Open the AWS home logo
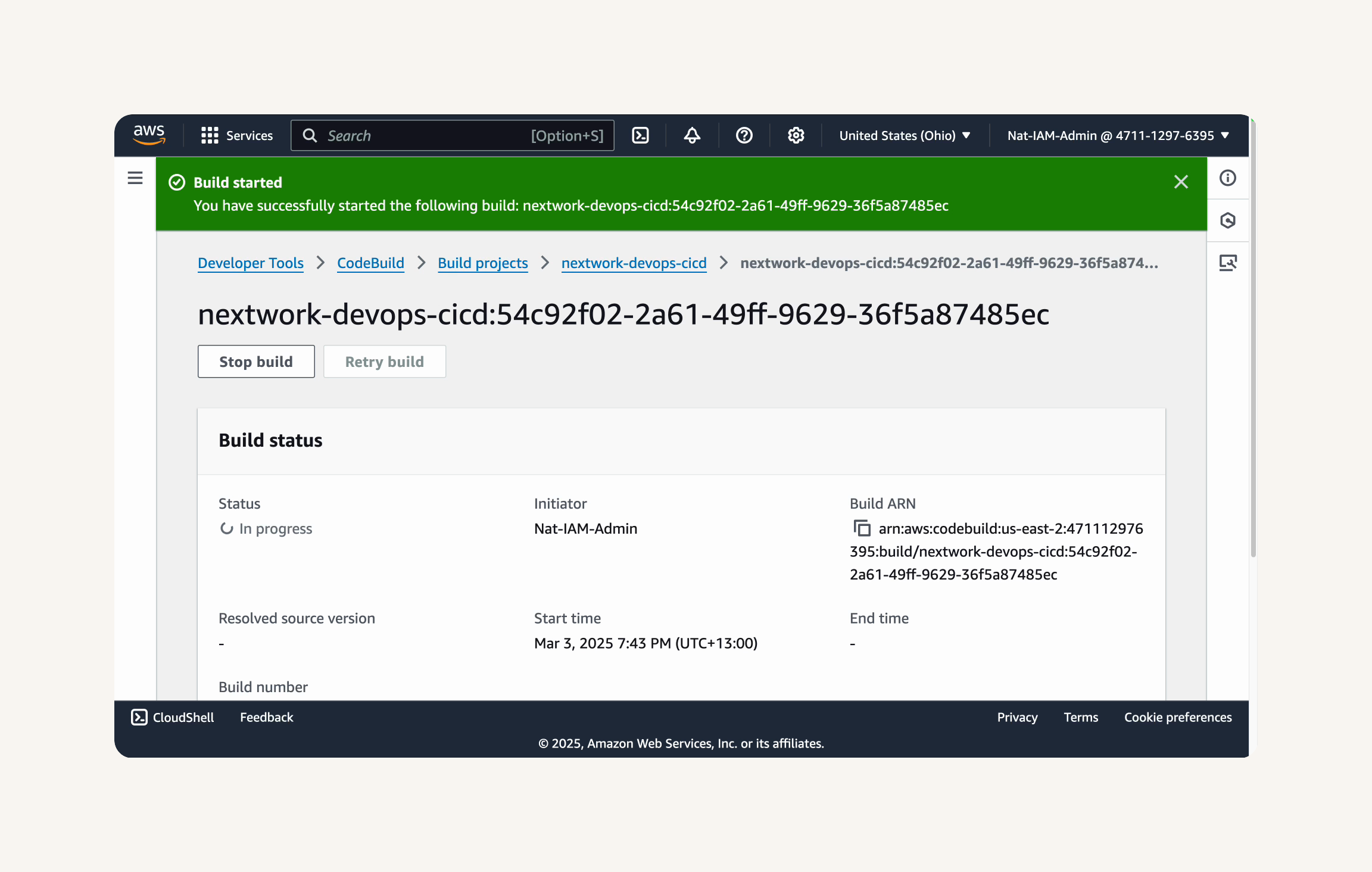 click(x=149, y=135)
